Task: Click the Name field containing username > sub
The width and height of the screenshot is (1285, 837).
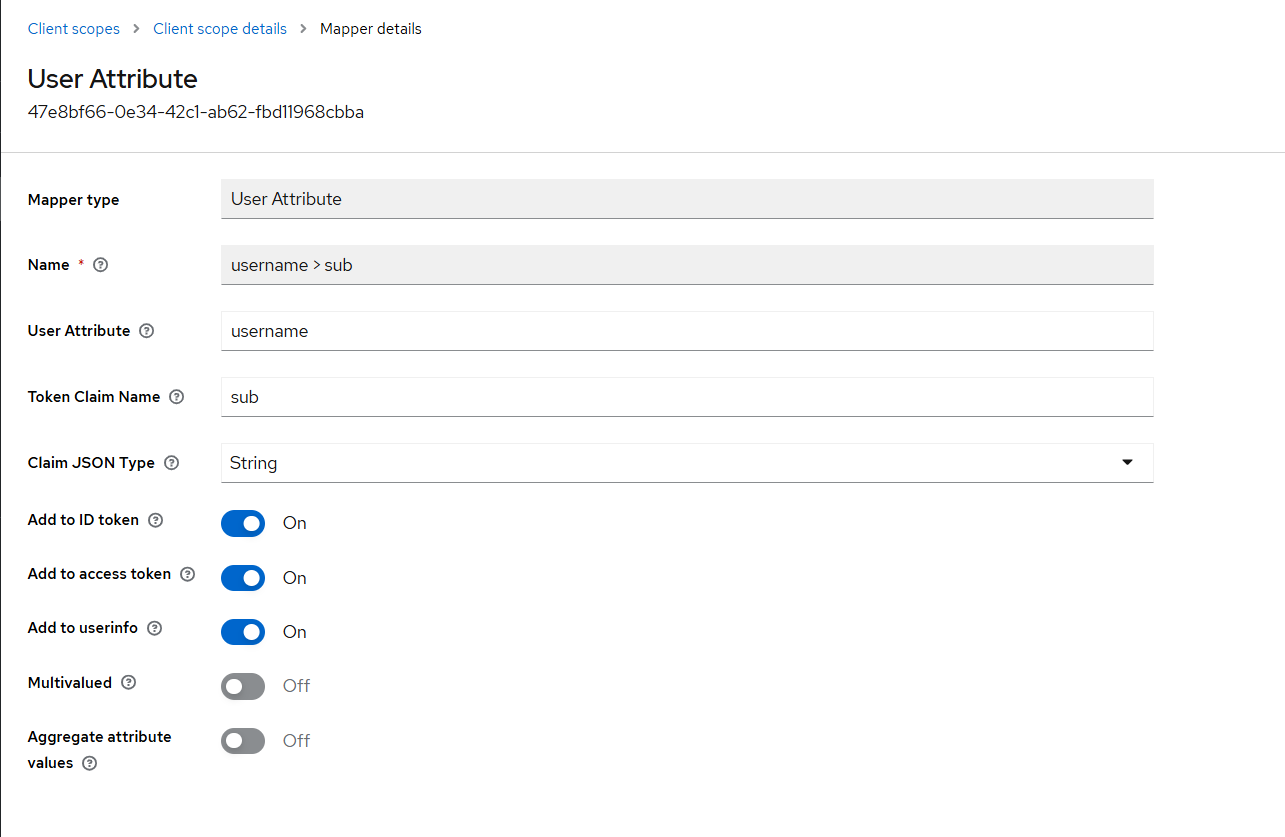Action: [686, 265]
